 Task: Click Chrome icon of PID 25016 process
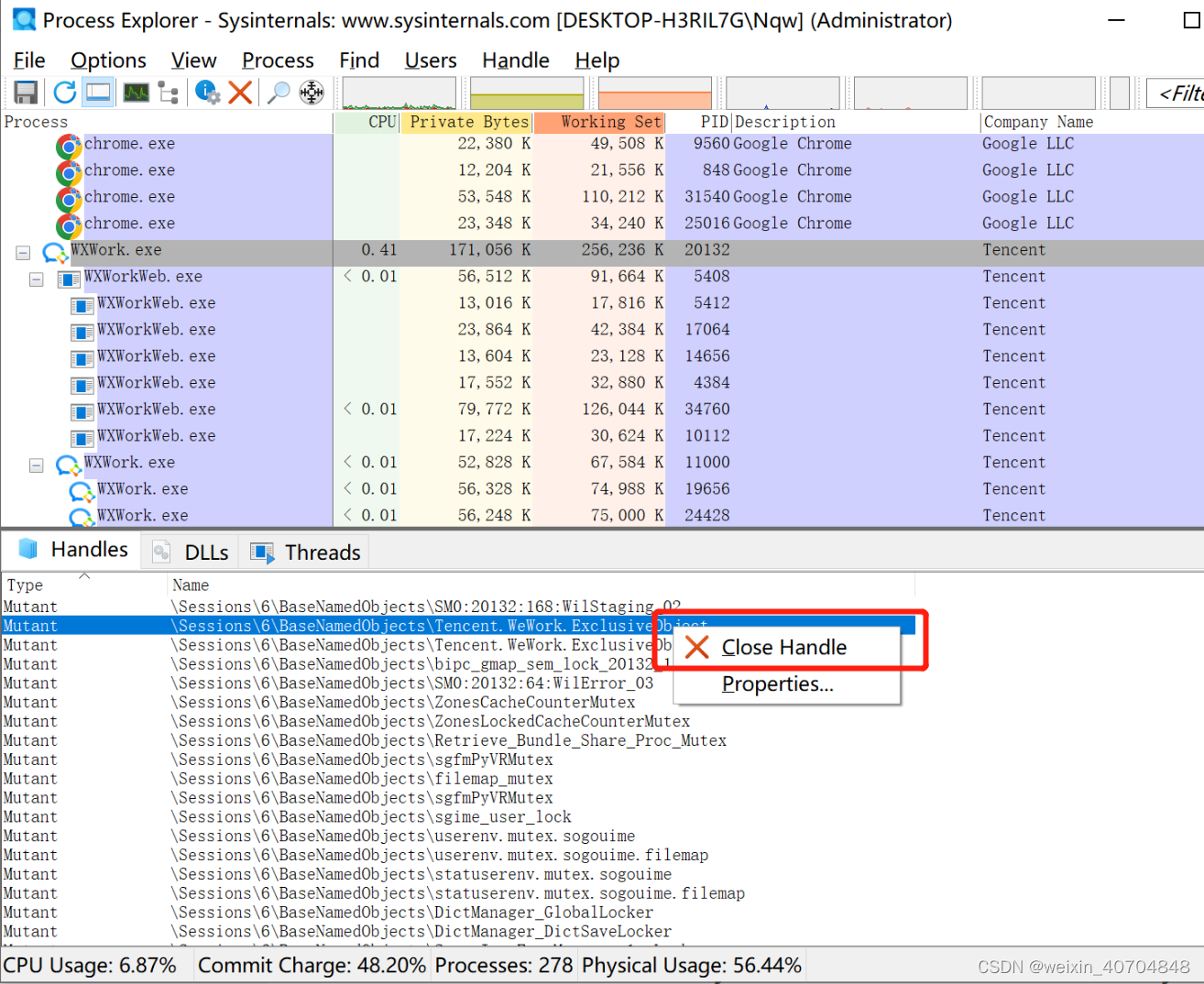(x=69, y=225)
